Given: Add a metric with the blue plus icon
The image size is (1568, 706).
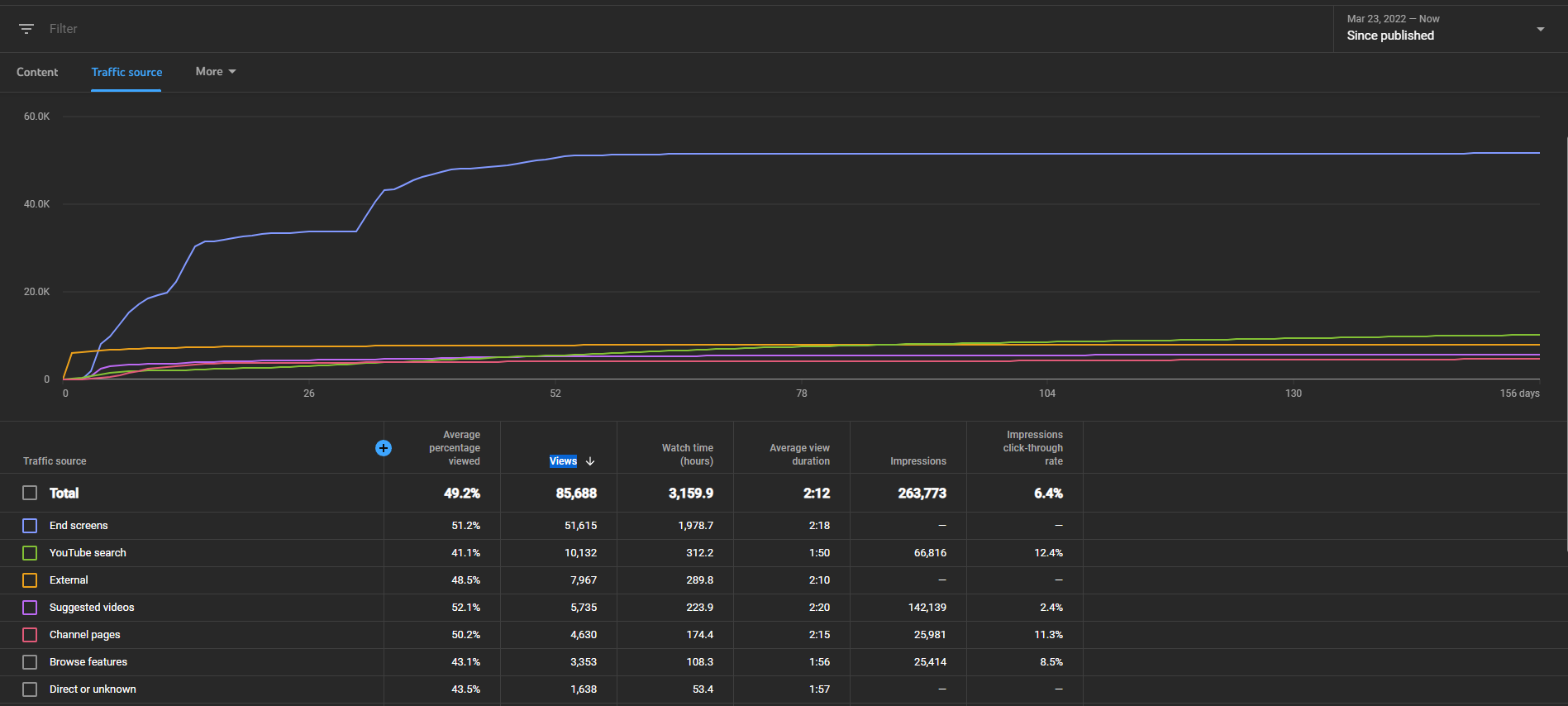Looking at the screenshot, I should [384, 448].
